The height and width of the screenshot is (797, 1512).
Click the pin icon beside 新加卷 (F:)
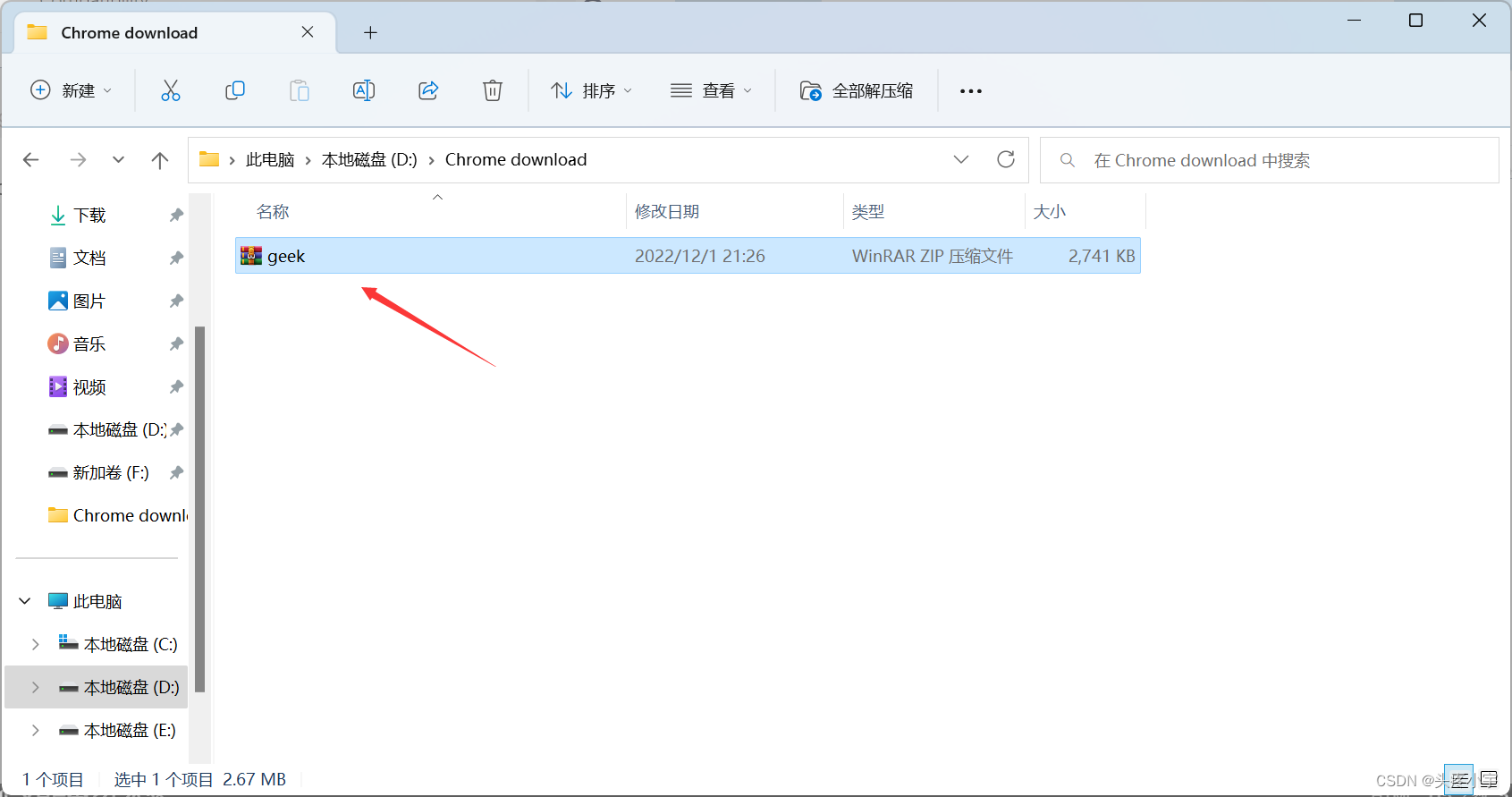176,473
